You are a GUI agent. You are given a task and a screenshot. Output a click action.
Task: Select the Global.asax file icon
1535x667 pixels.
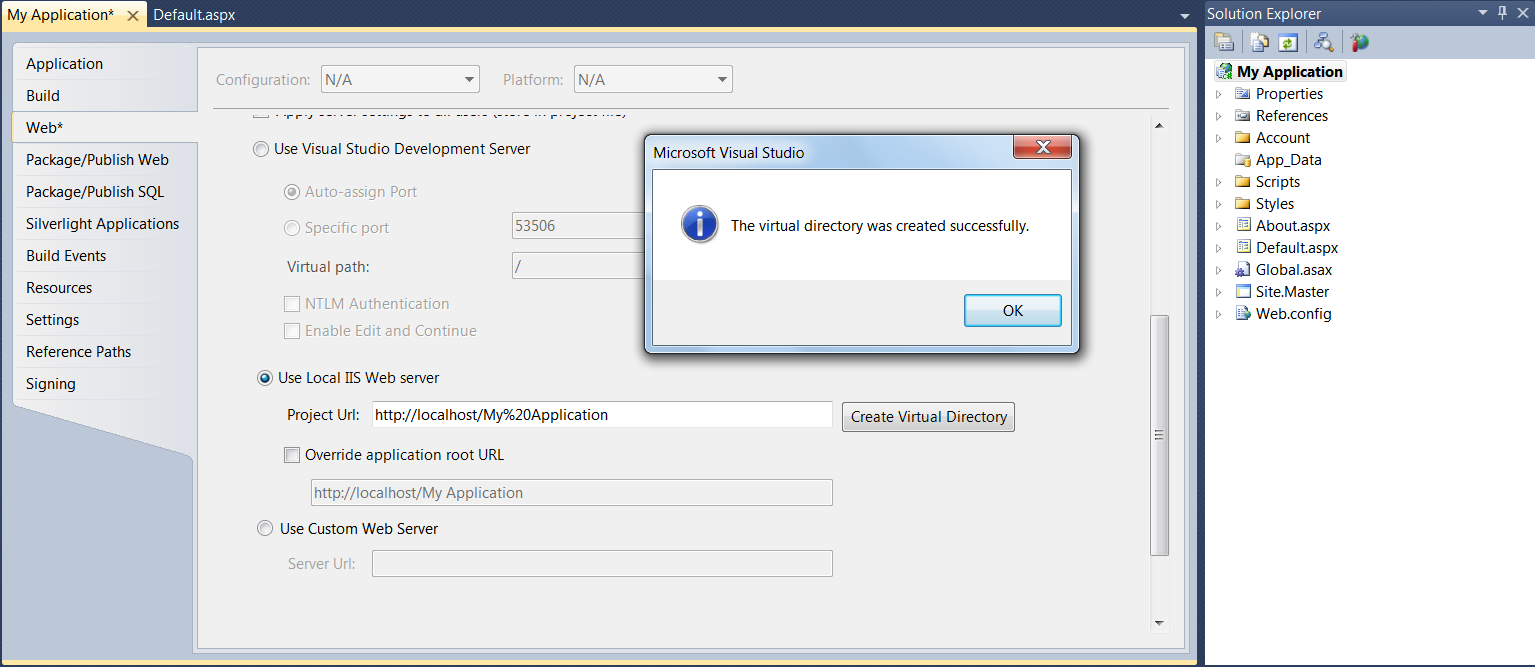click(x=1243, y=270)
